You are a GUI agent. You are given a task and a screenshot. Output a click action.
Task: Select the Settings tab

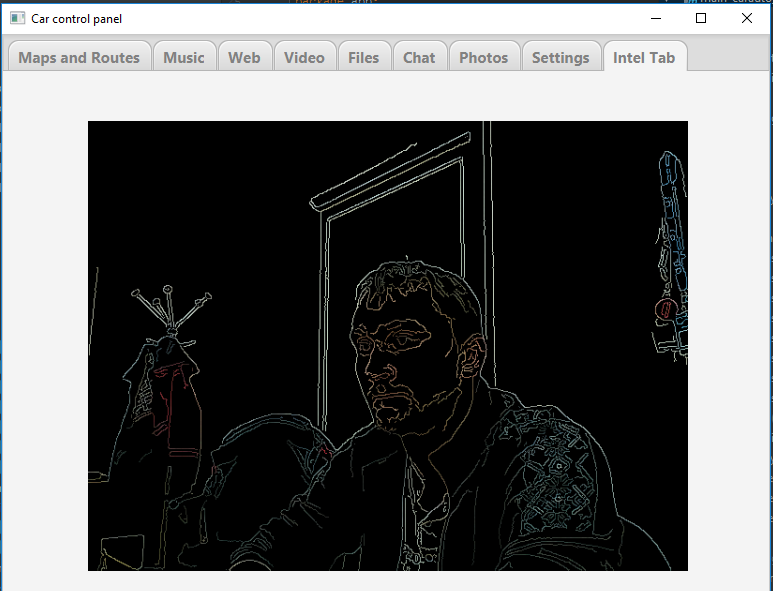pos(561,57)
